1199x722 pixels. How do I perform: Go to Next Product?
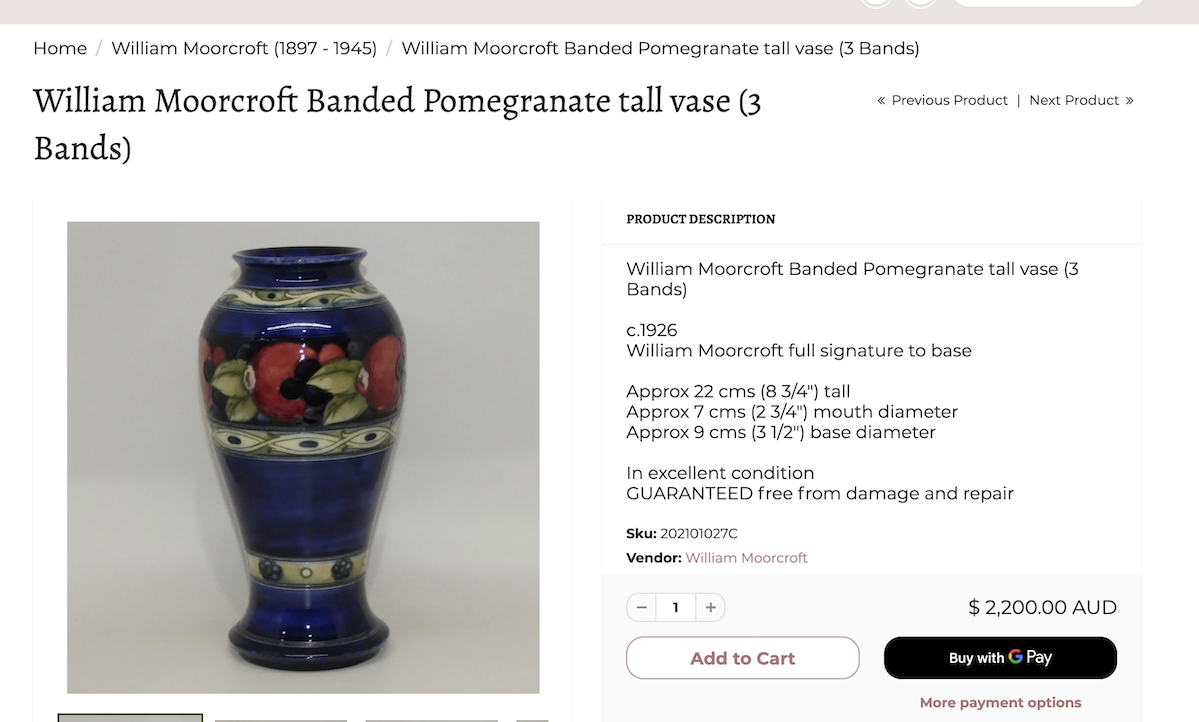coord(1074,100)
